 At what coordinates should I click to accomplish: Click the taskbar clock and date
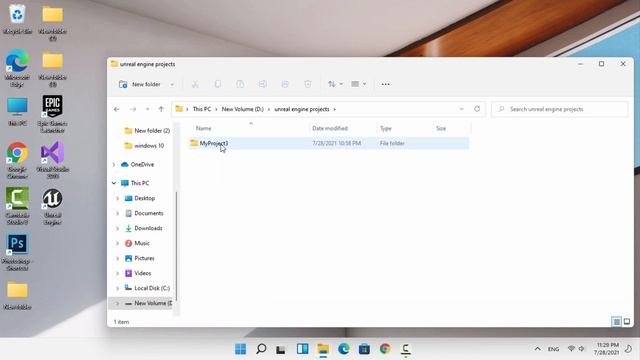click(x=607, y=349)
